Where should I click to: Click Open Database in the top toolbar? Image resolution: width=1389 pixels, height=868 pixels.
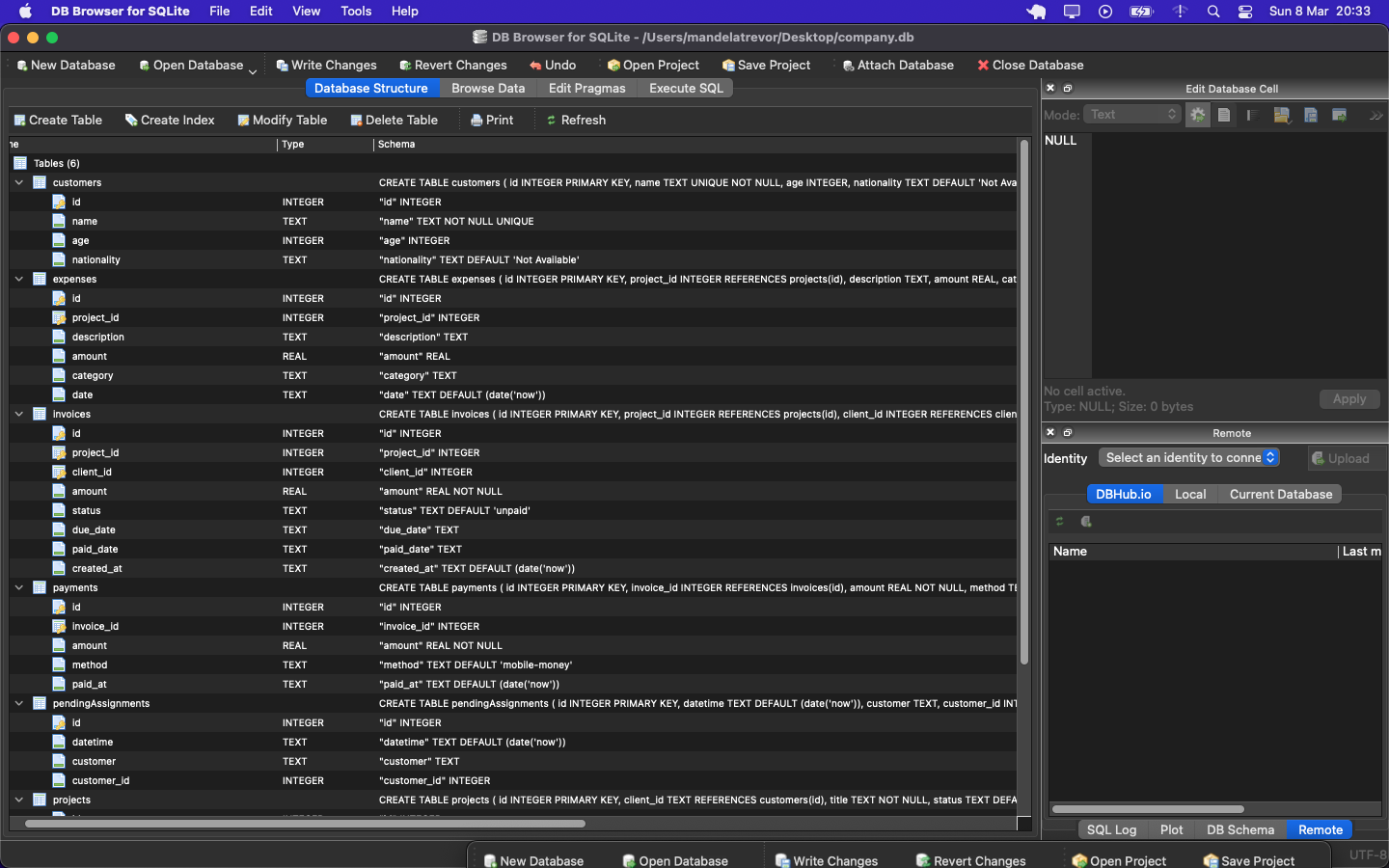(190, 65)
